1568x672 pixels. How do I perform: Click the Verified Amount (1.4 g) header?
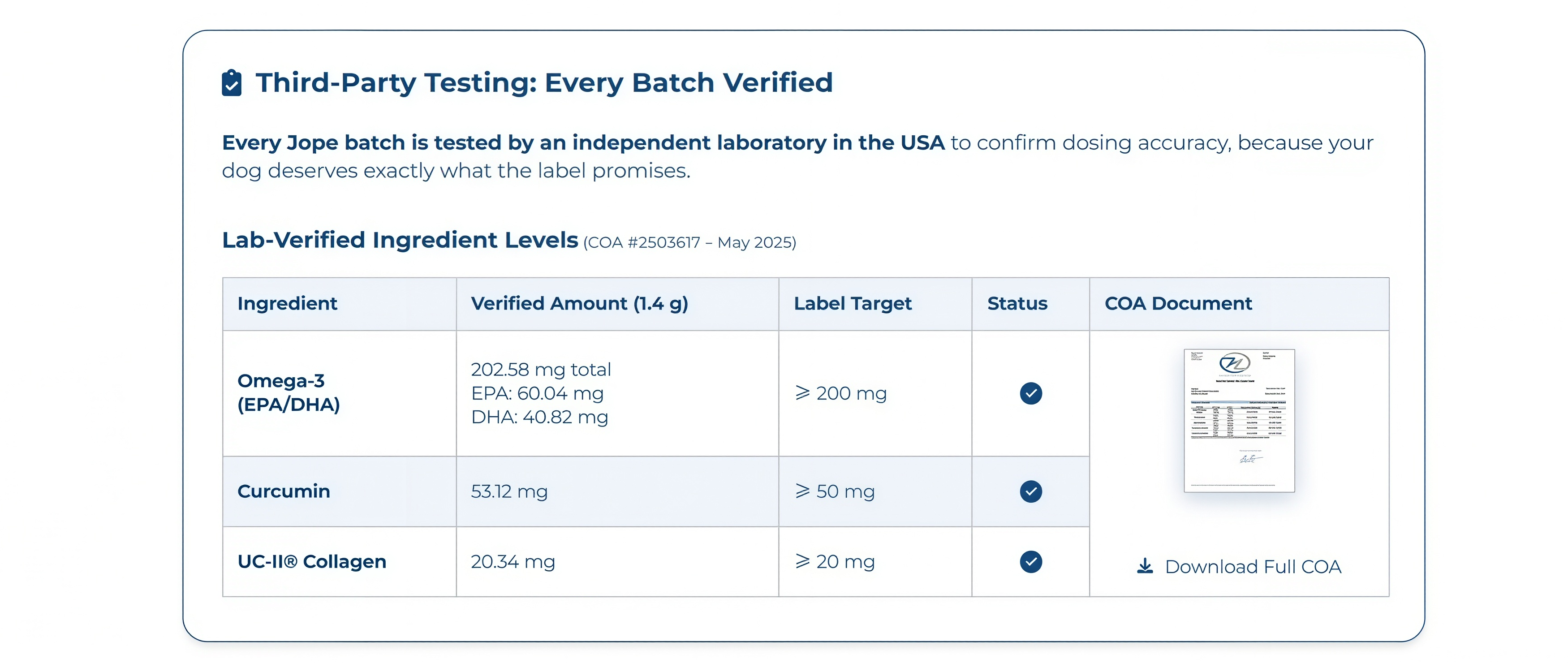[579, 303]
